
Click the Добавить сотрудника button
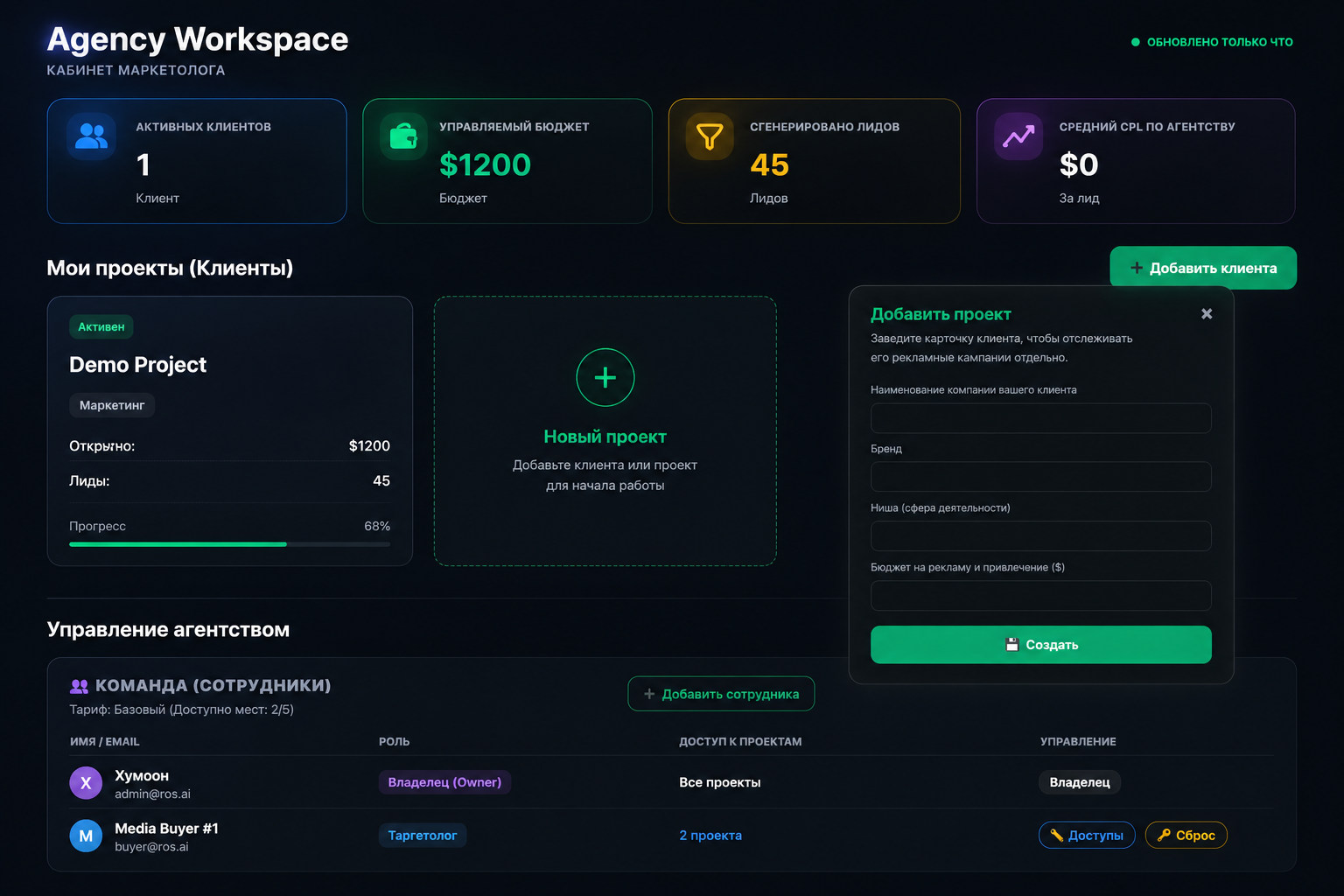tap(721, 694)
